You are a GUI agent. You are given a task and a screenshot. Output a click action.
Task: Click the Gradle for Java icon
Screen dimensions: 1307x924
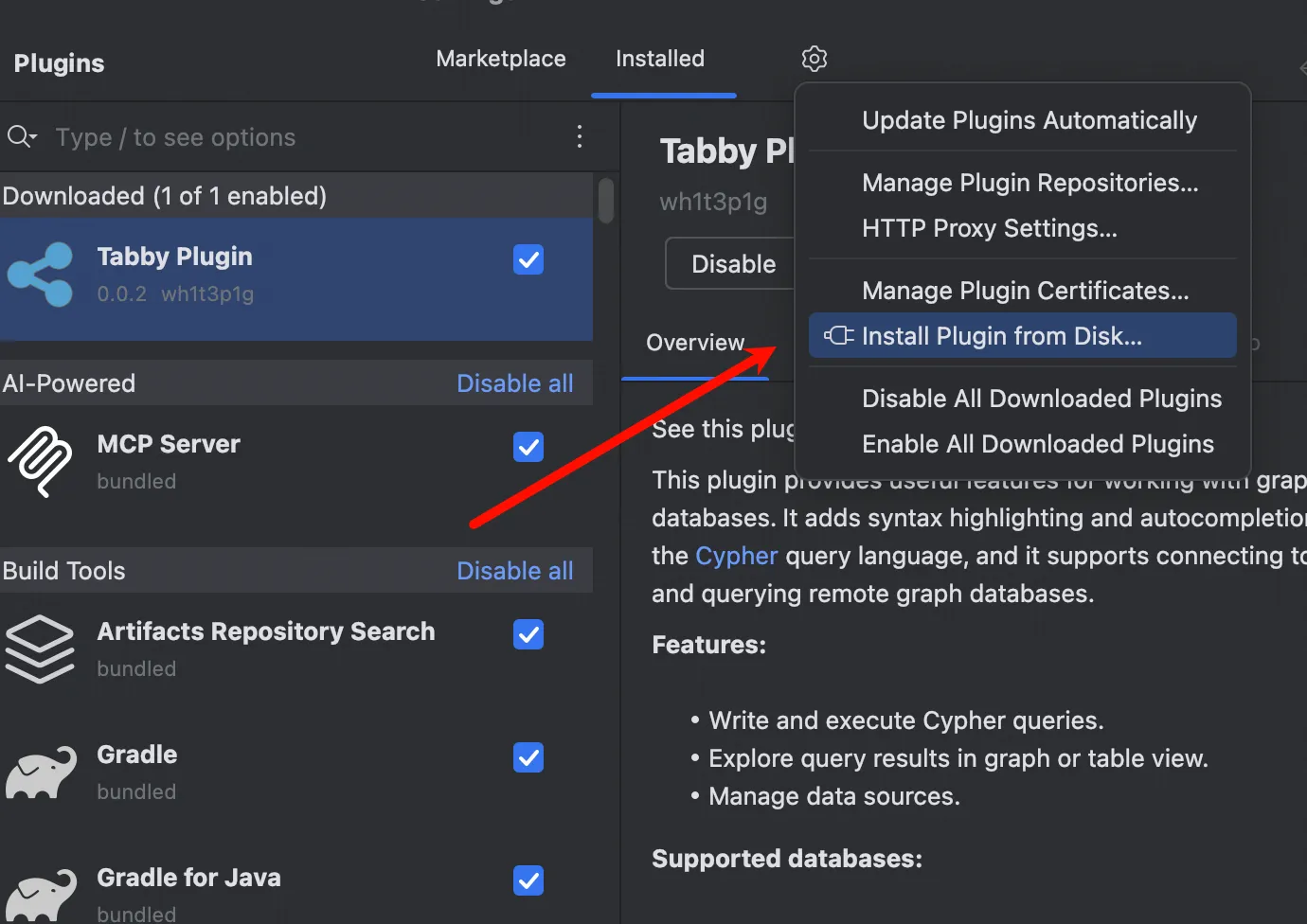point(40,895)
